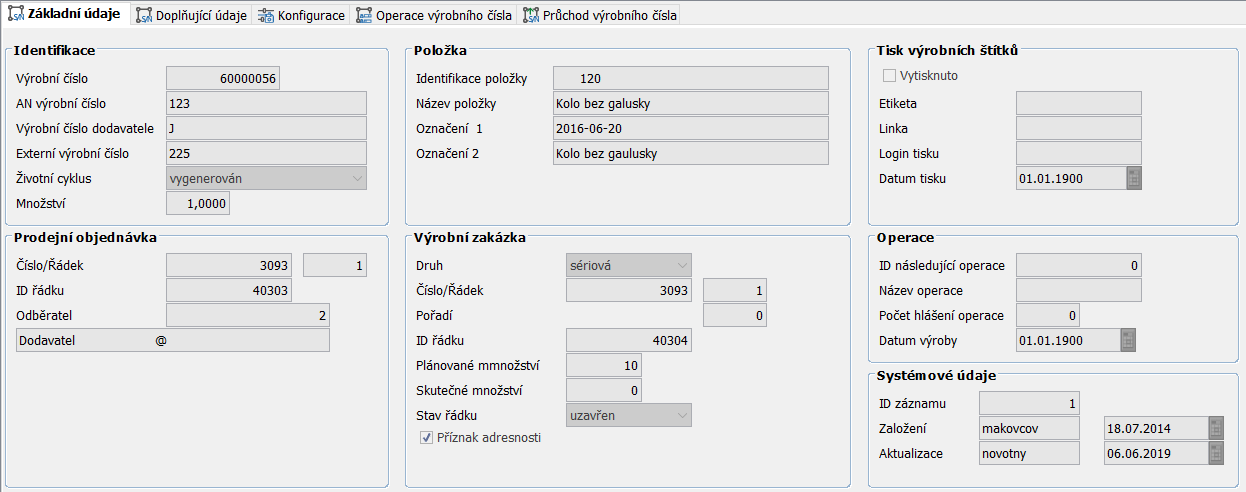The width and height of the screenshot is (1246, 492).
Task: Select the Externí výrobní číslo field
Action: pos(266,154)
